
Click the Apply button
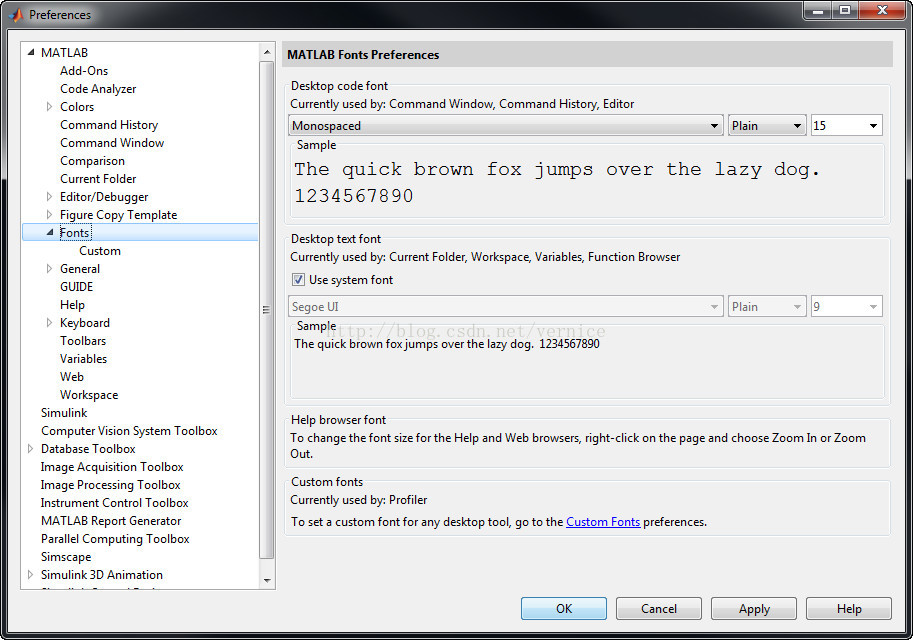tap(753, 609)
